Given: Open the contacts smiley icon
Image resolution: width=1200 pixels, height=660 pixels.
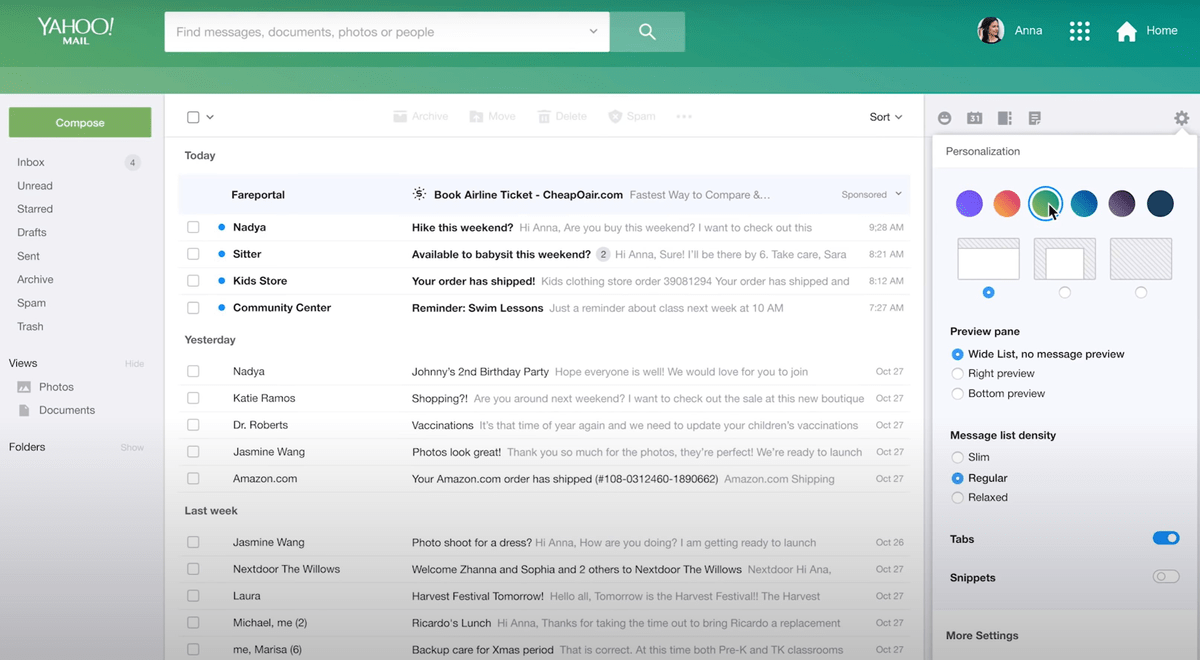Looking at the screenshot, I should [945, 118].
